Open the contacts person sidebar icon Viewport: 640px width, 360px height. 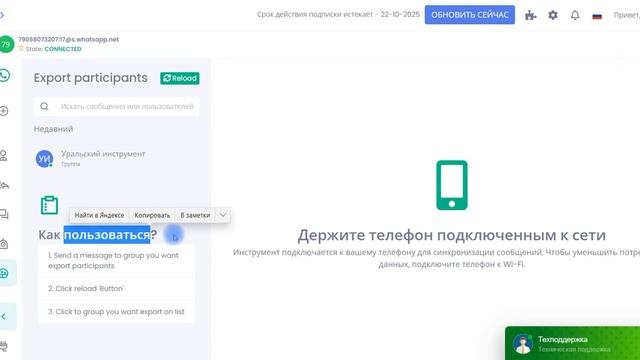pos(3,156)
